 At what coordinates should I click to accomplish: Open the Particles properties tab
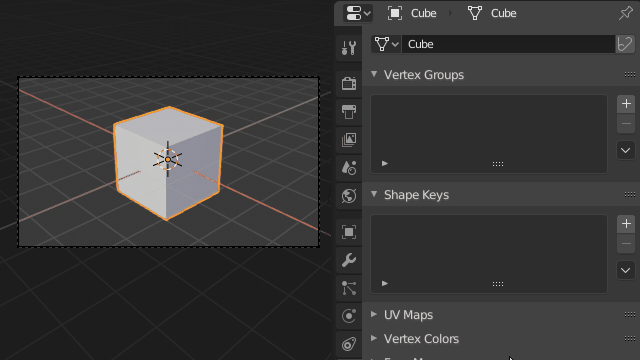tap(349, 288)
